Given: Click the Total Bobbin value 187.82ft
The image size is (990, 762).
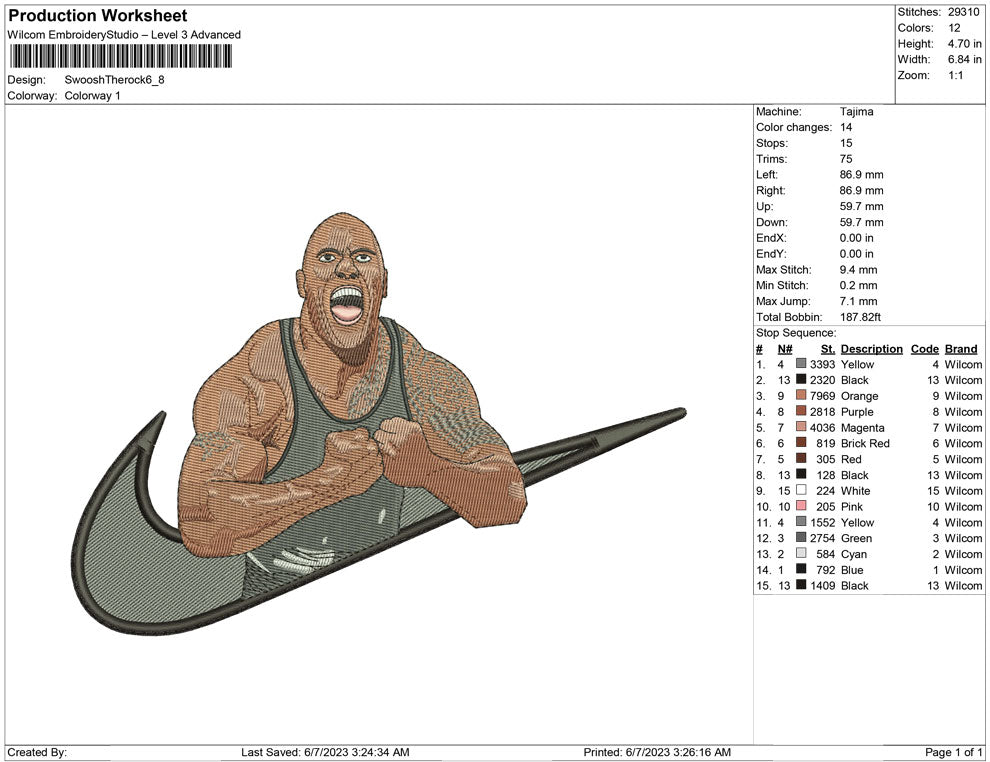Looking at the screenshot, I should click(x=860, y=317).
